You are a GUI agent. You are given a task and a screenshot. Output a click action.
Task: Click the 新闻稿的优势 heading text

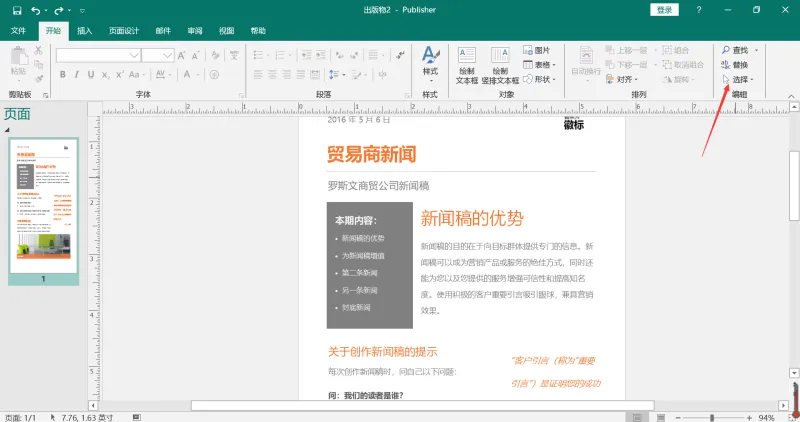pyautogui.click(x=472, y=218)
